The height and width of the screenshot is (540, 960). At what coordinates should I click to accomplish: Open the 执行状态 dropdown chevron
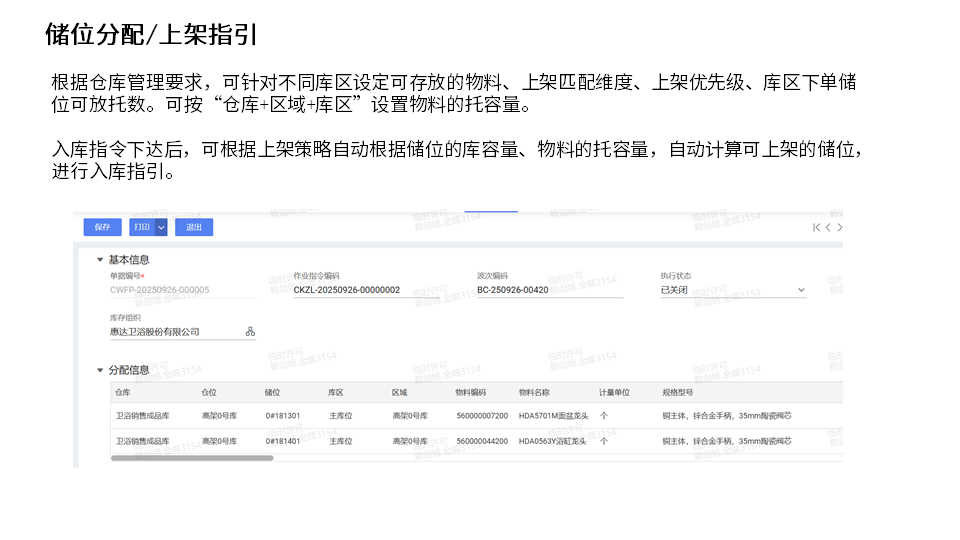point(801,290)
